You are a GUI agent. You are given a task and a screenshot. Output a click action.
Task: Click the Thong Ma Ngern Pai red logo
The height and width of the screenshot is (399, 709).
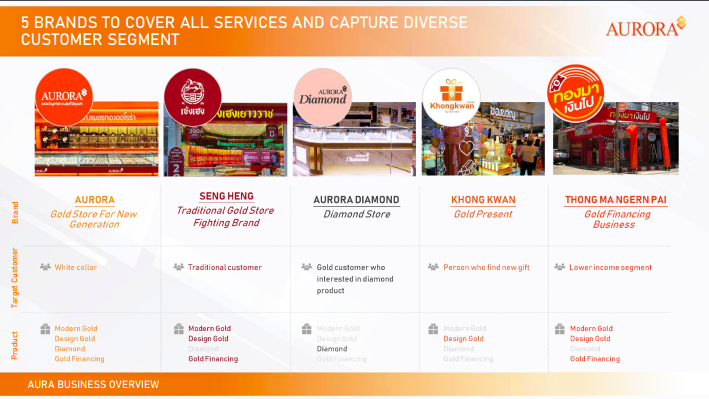pyautogui.click(x=576, y=94)
